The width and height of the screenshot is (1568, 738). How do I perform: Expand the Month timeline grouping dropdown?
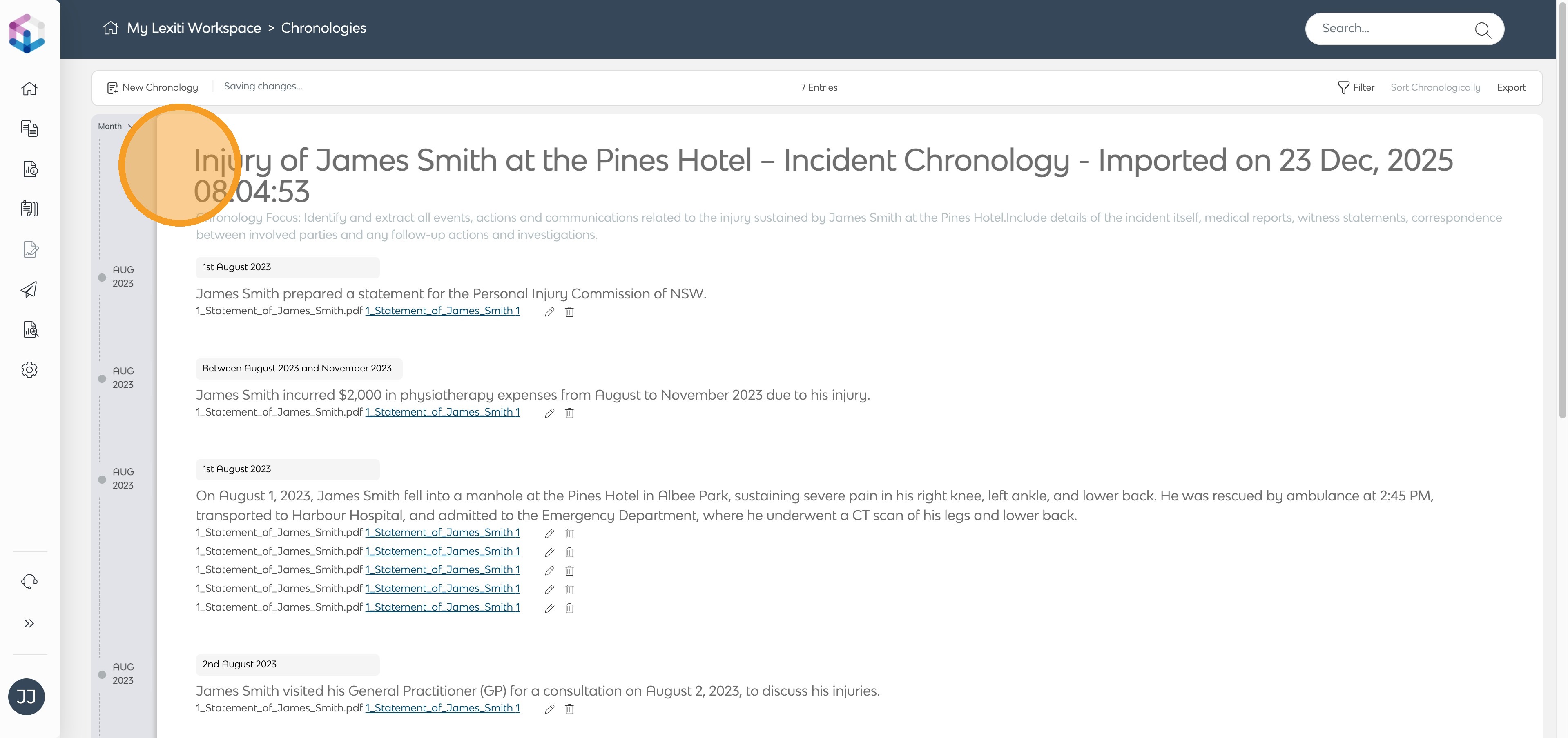pyautogui.click(x=114, y=127)
